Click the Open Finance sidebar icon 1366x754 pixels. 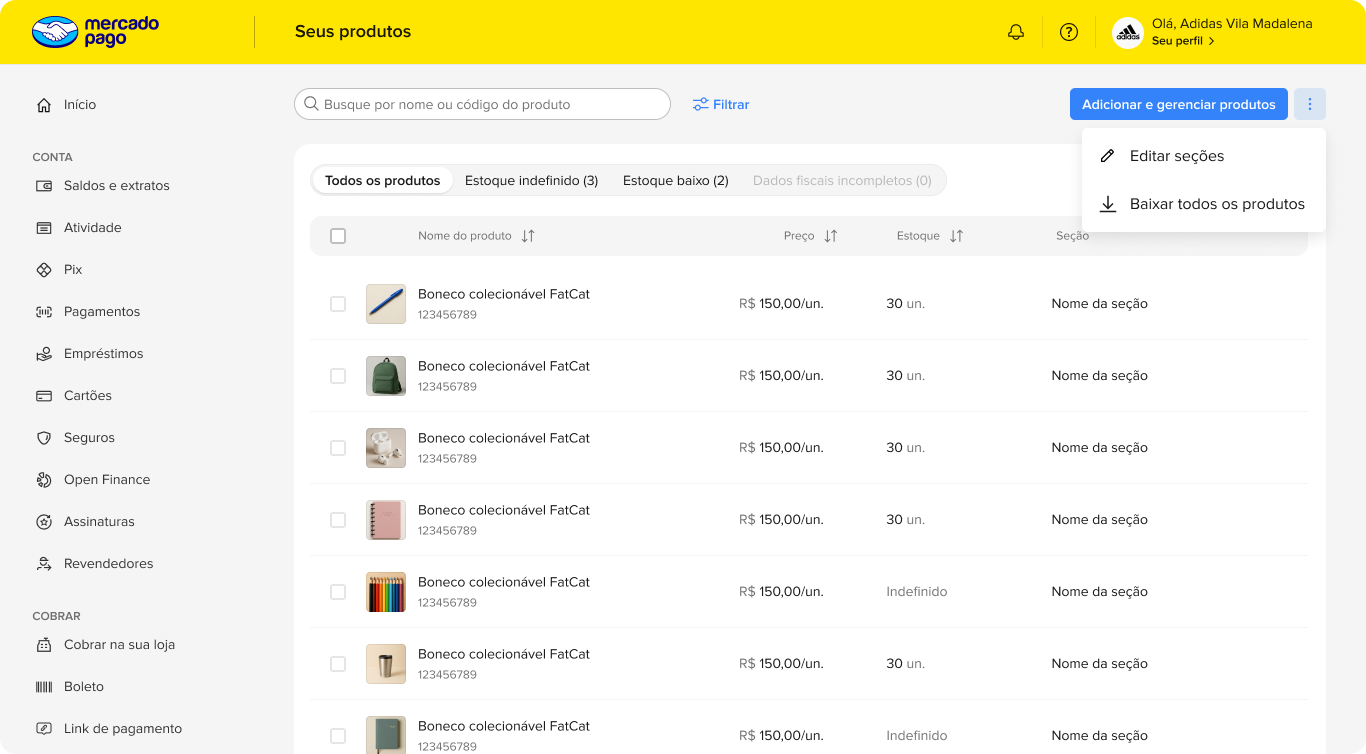pos(44,480)
